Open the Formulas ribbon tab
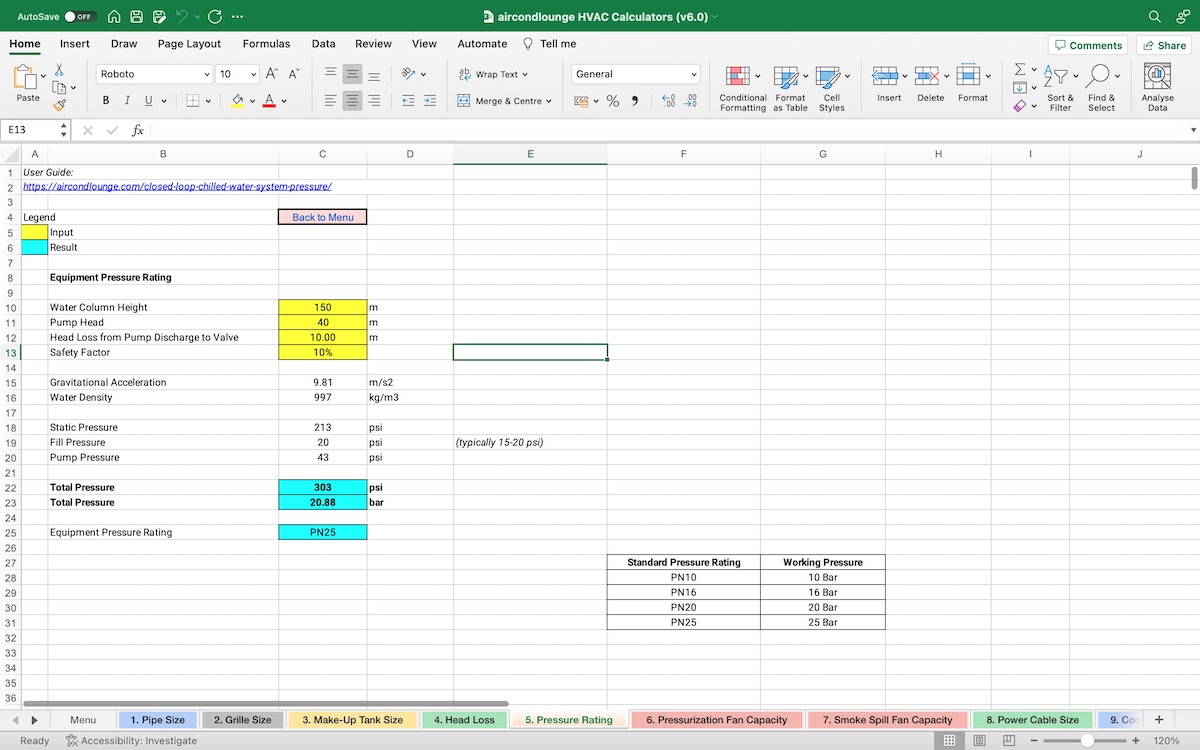Image resolution: width=1200 pixels, height=750 pixels. [x=266, y=44]
